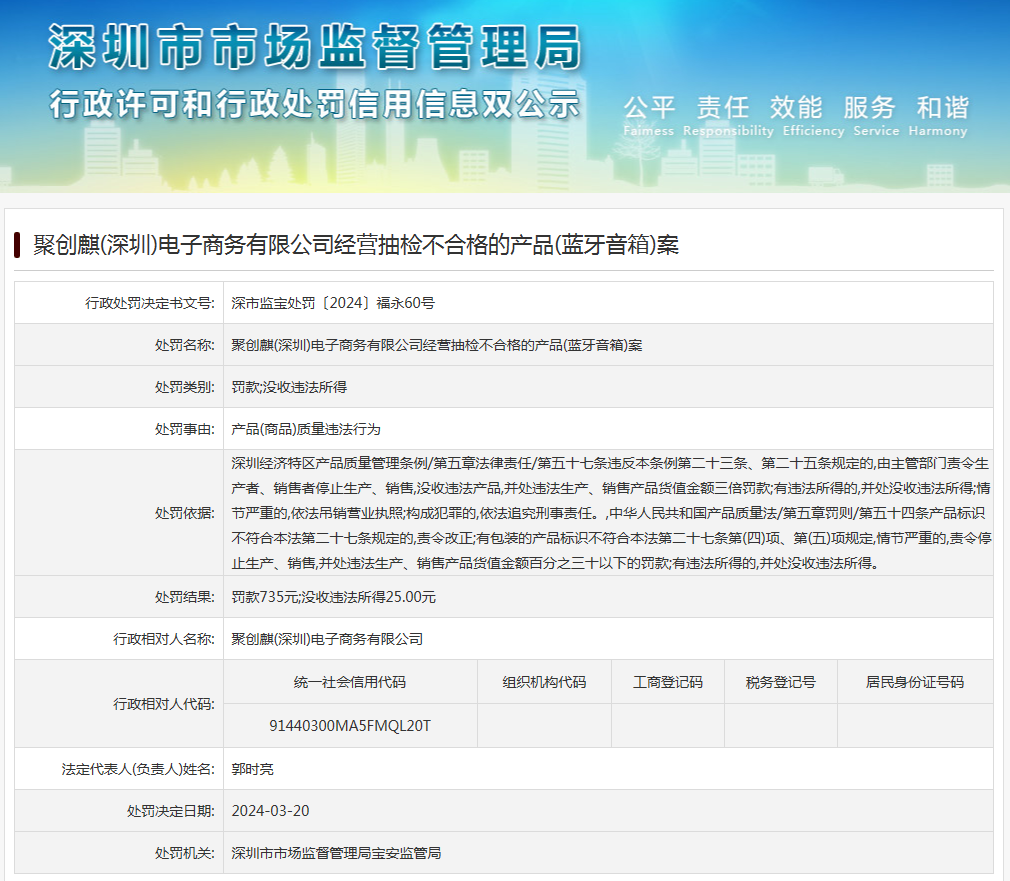
Task: Click the 居民身份证号码 column header
Action: pos(915,682)
